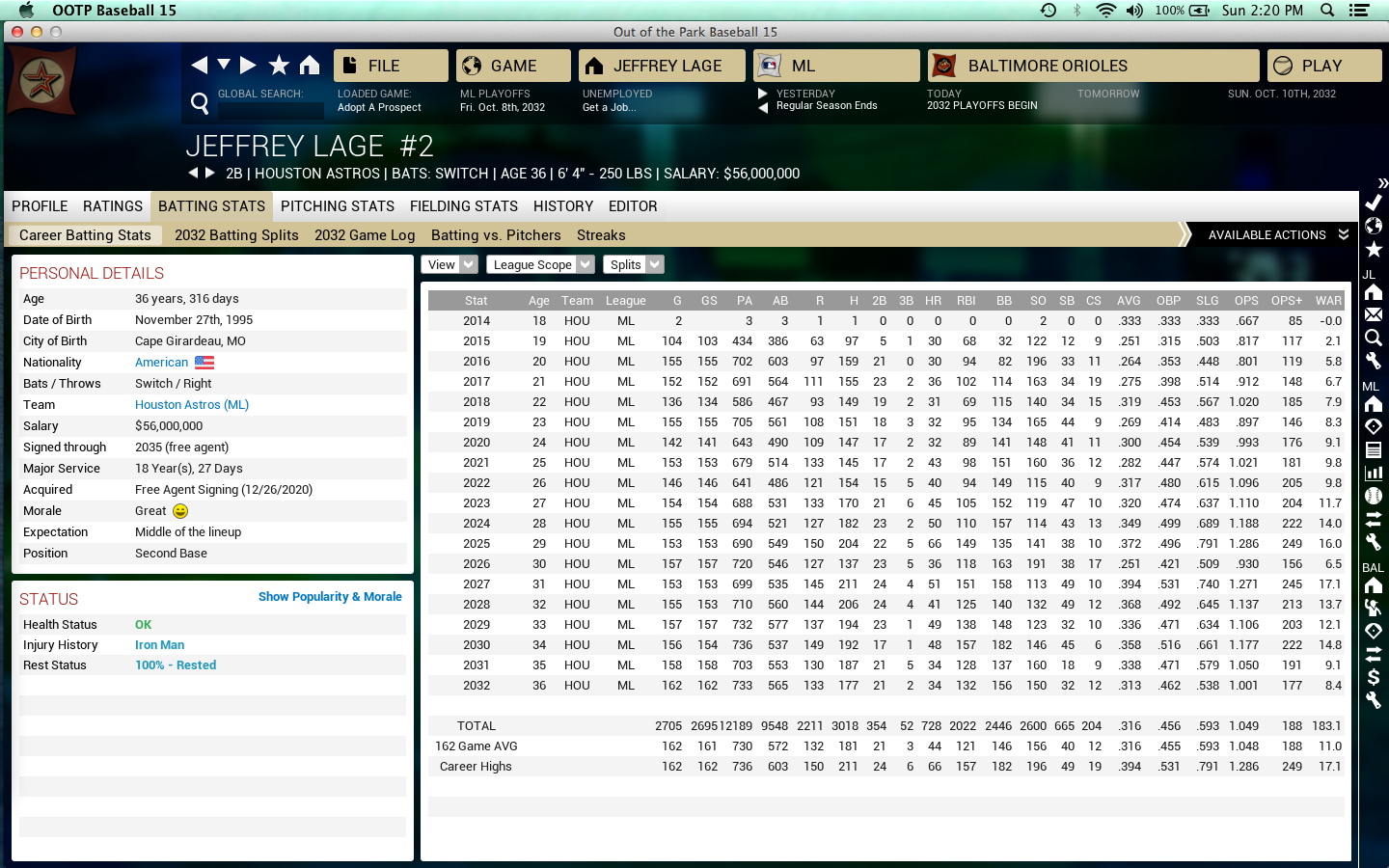Click the Houston Astros (ML) team link

192,405
